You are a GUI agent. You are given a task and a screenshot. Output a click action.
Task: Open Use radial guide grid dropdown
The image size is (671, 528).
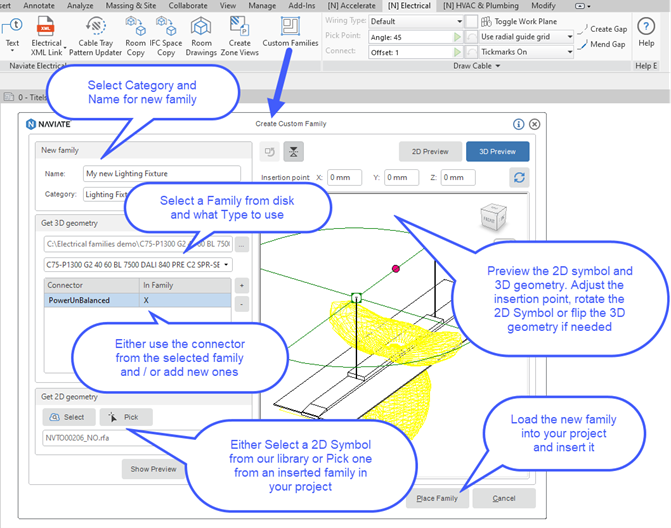pos(526,37)
